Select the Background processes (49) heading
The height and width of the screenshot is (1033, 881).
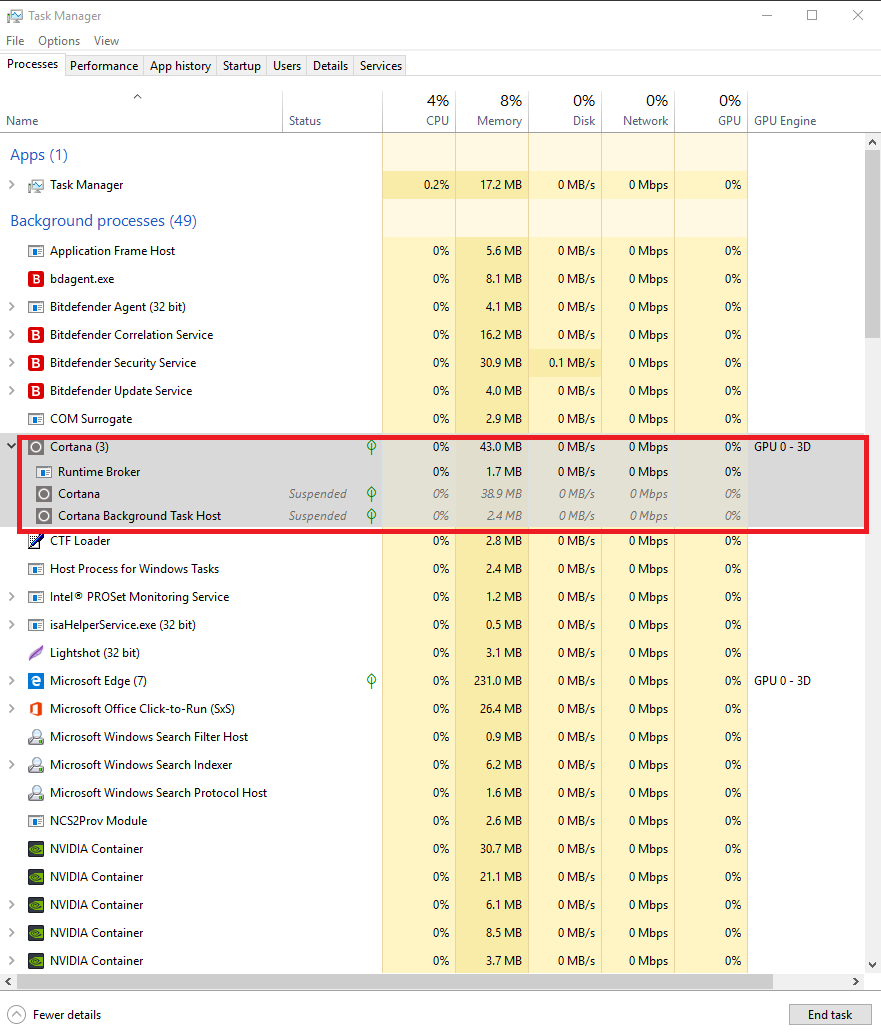point(103,221)
